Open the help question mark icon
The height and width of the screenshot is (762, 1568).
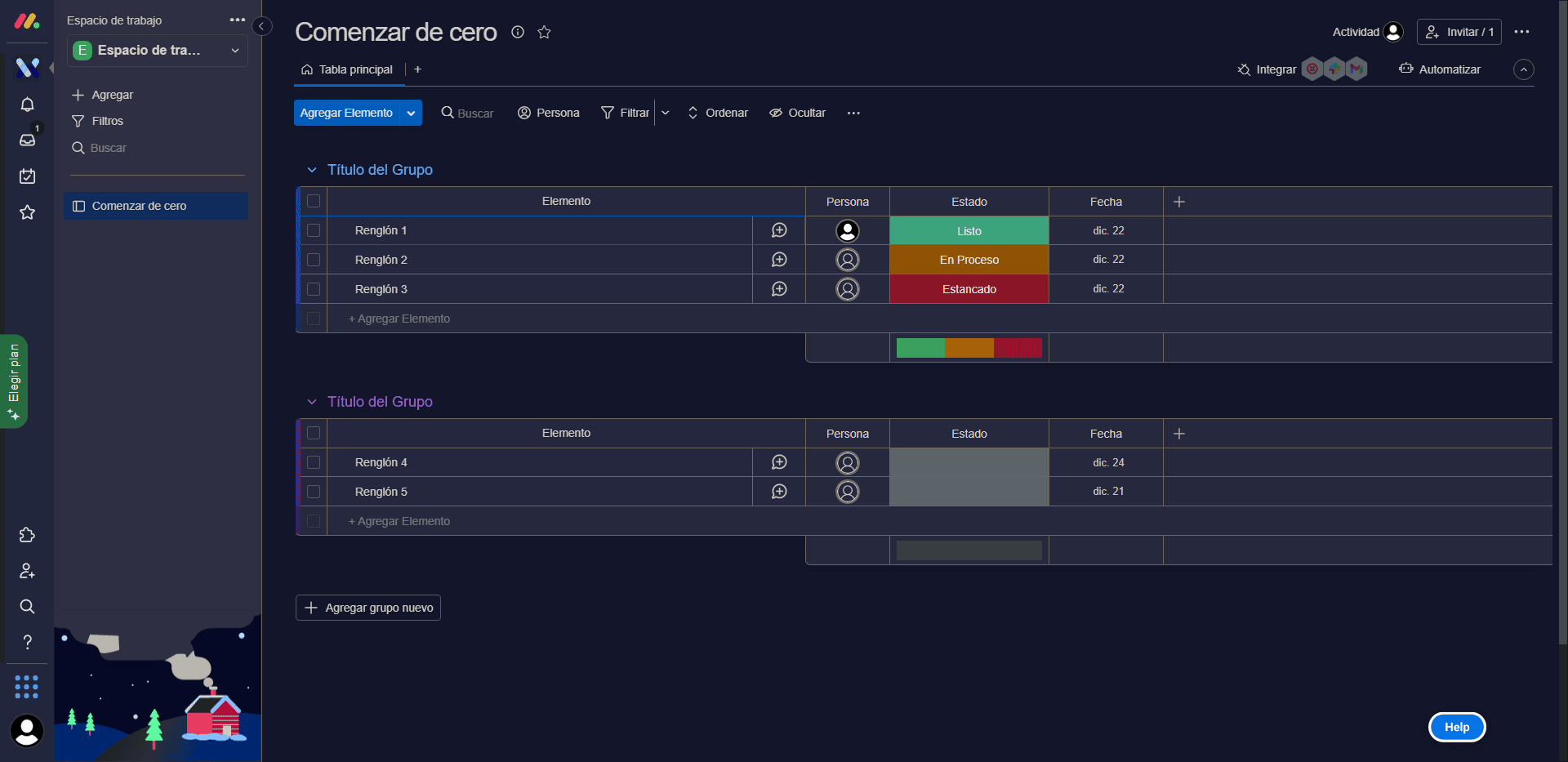point(27,642)
